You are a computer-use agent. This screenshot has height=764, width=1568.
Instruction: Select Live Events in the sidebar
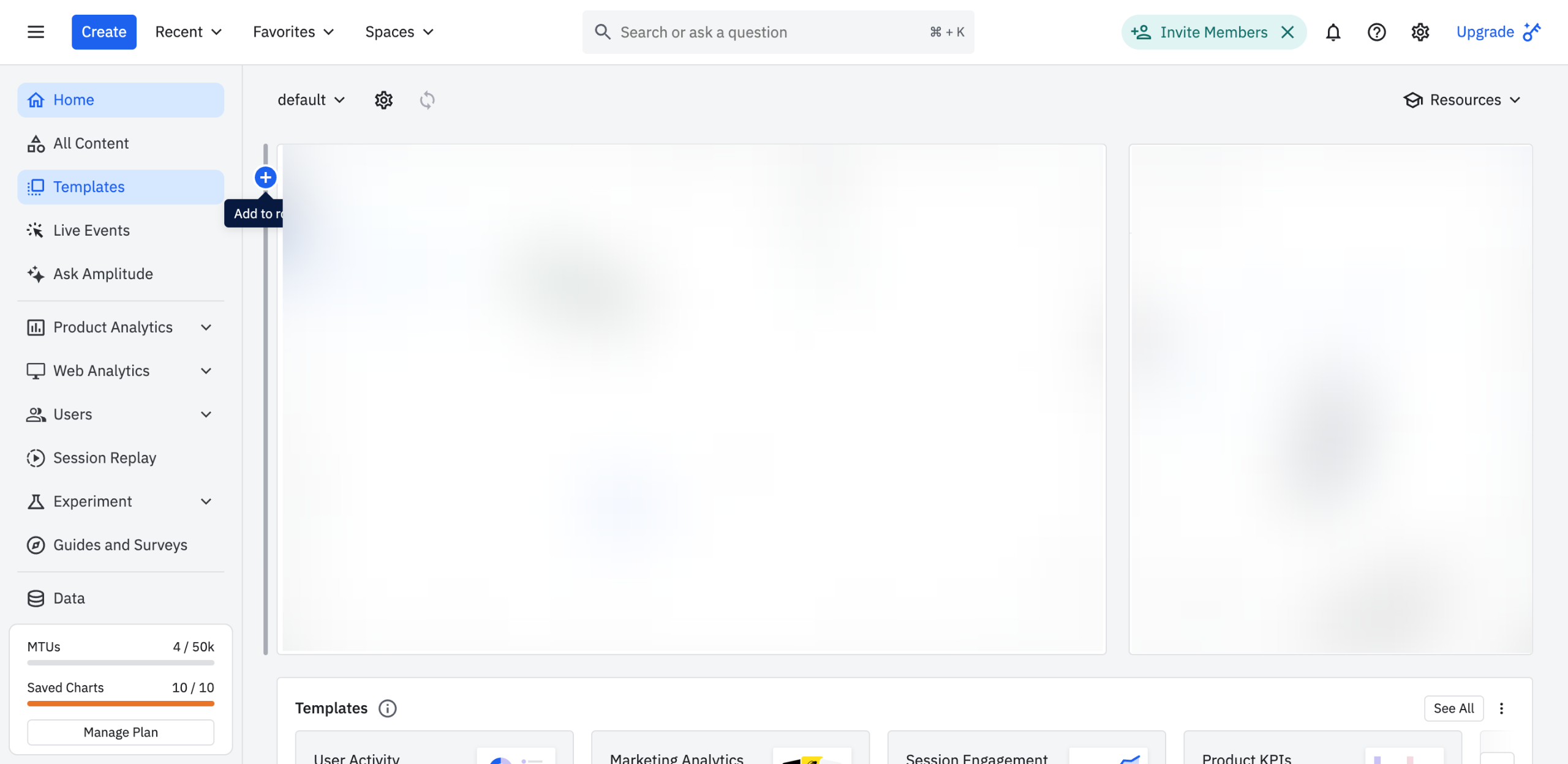click(x=91, y=230)
